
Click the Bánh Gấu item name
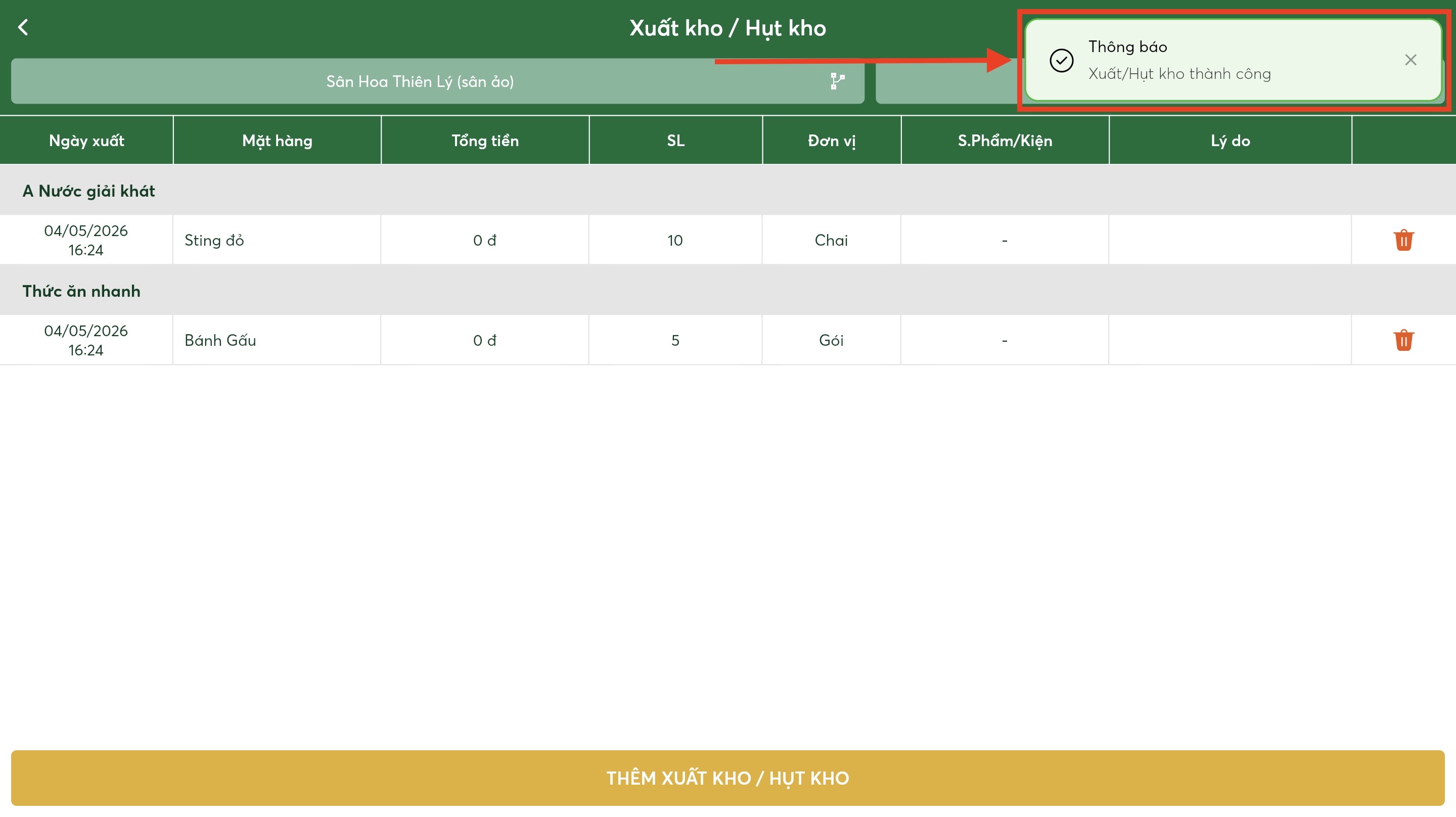click(x=220, y=340)
